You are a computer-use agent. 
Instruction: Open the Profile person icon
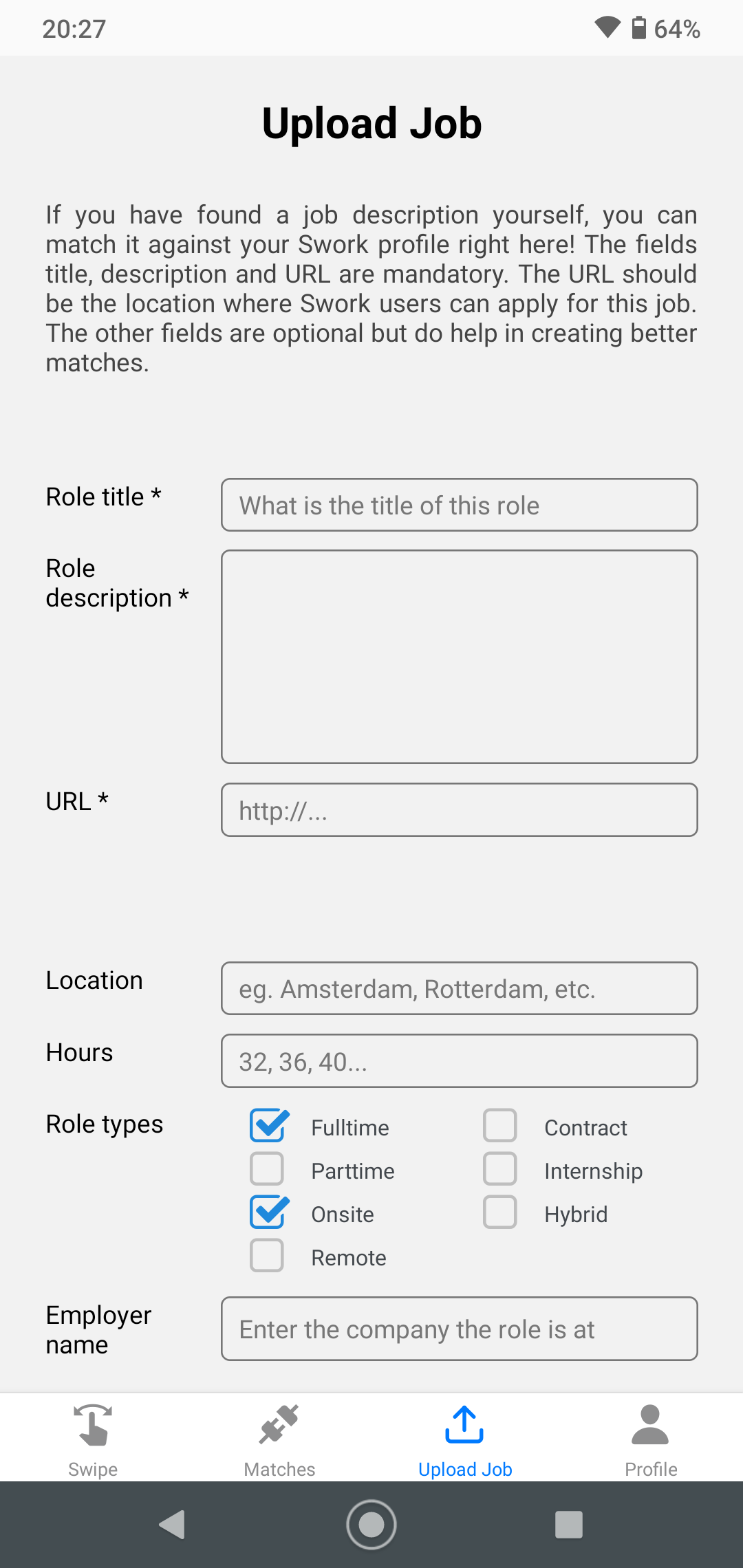[650, 1424]
